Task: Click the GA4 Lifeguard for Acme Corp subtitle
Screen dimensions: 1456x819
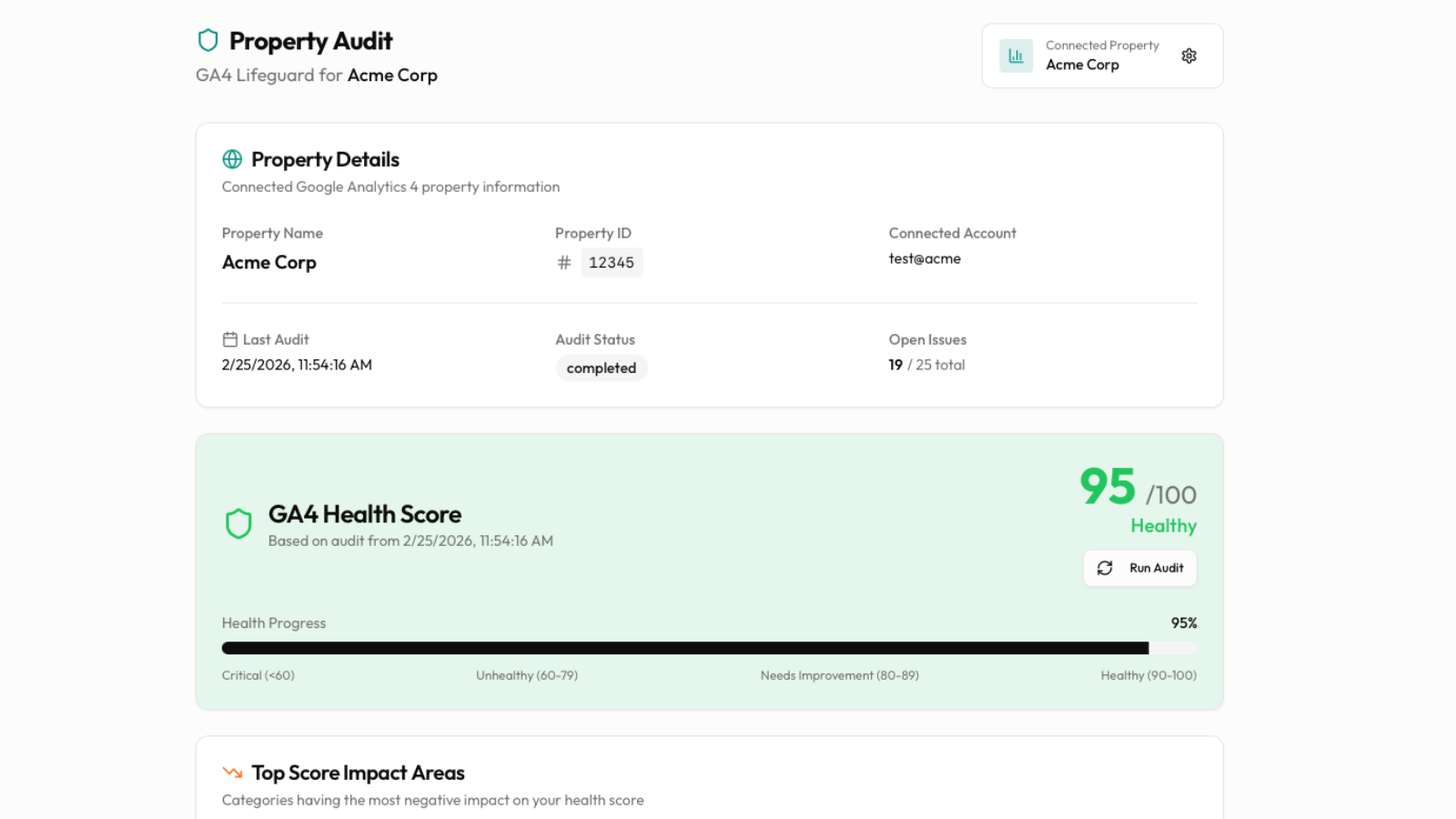Action: (x=317, y=76)
